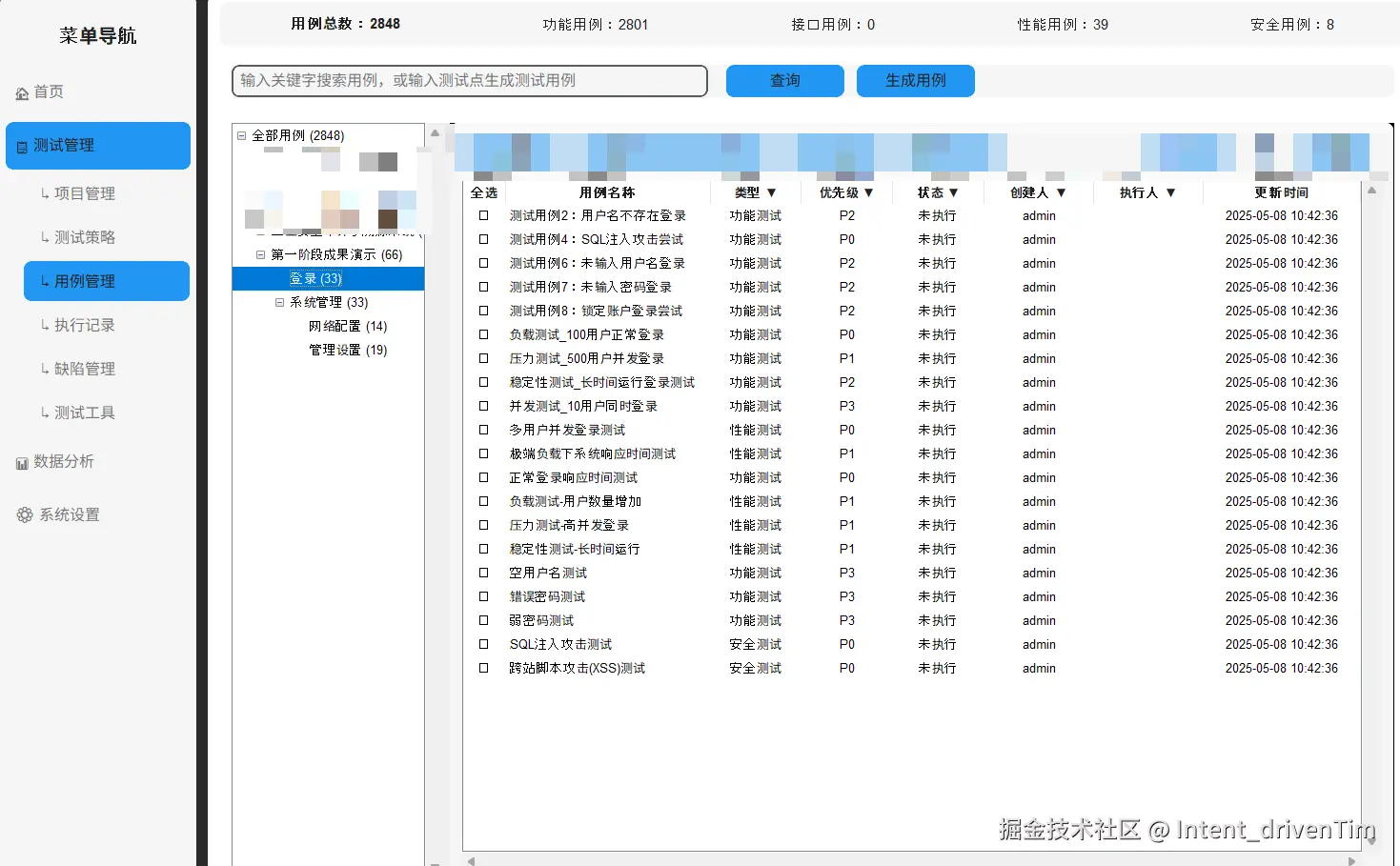
Task: Click the case name 错误密码测试
Action: pyautogui.click(x=547, y=596)
